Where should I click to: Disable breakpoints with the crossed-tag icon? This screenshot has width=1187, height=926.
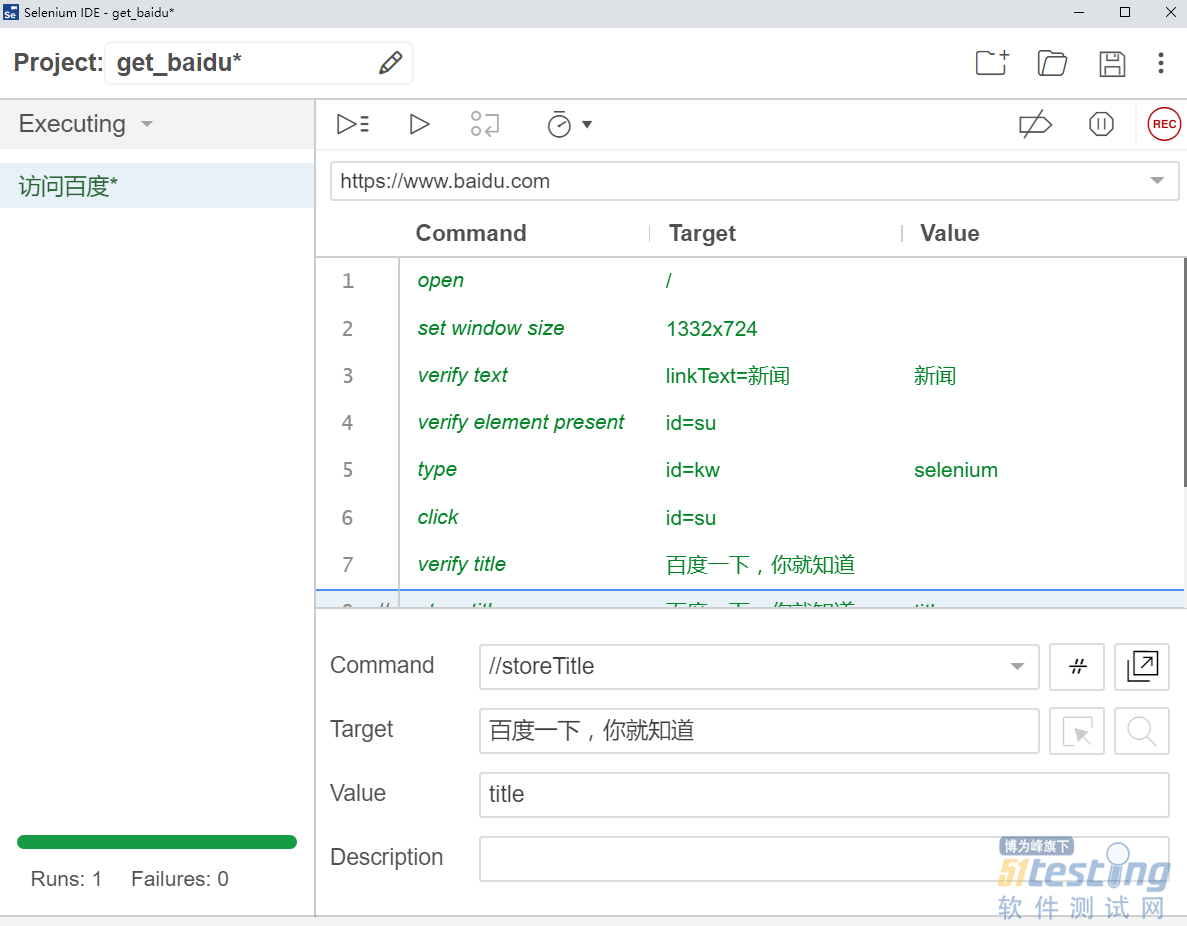tap(1035, 124)
